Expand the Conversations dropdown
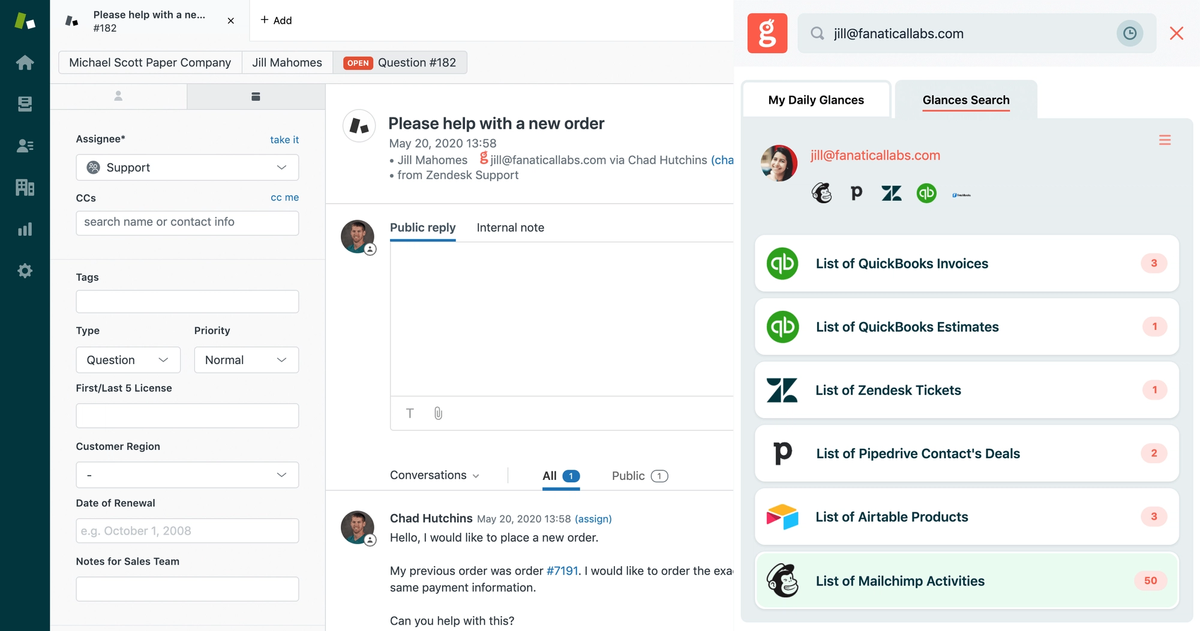 point(435,476)
